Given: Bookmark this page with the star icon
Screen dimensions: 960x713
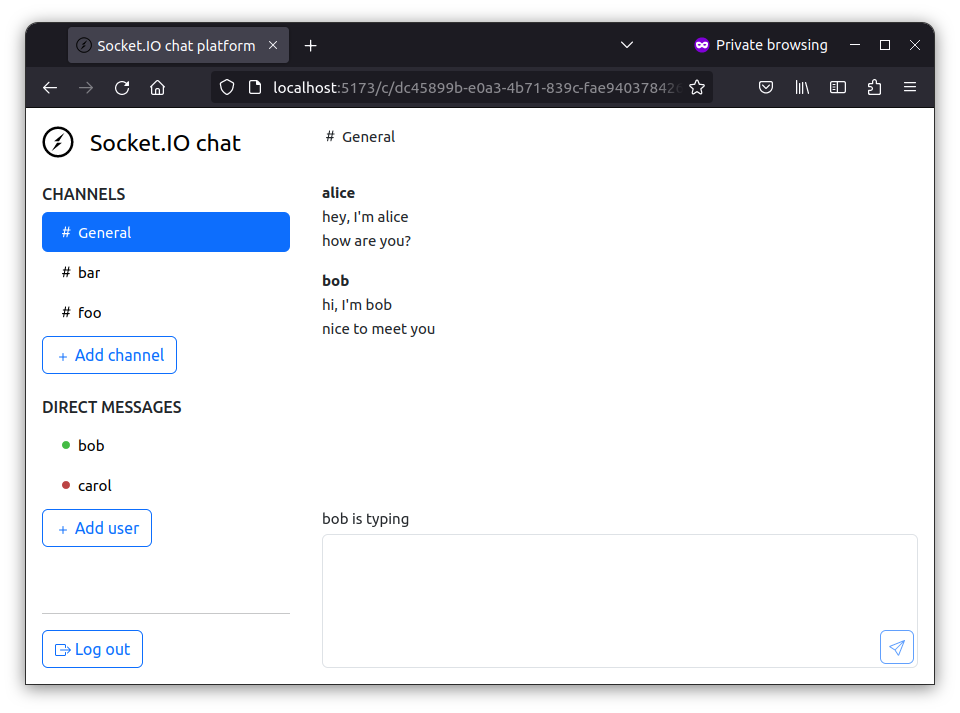Looking at the screenshot, I should pyautogui.click(x=697, y=87).
